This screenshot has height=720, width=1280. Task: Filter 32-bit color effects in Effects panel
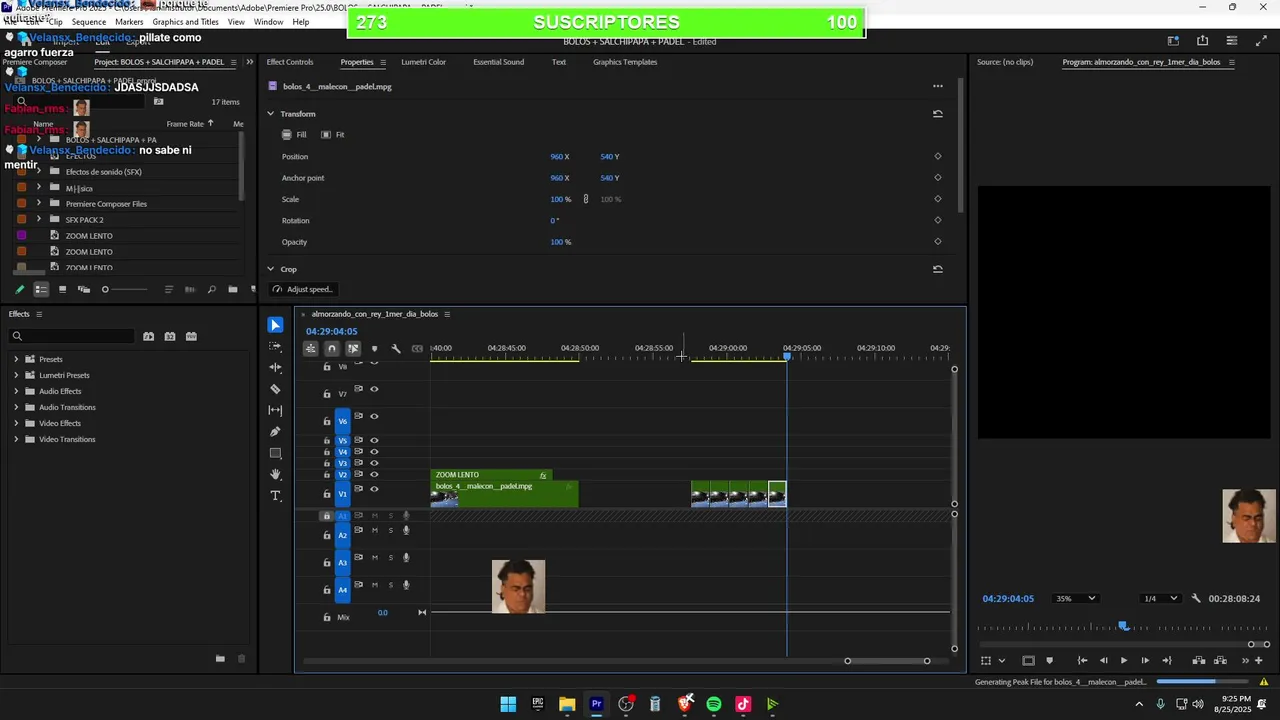pyautogui.click(x=170, y=336)
